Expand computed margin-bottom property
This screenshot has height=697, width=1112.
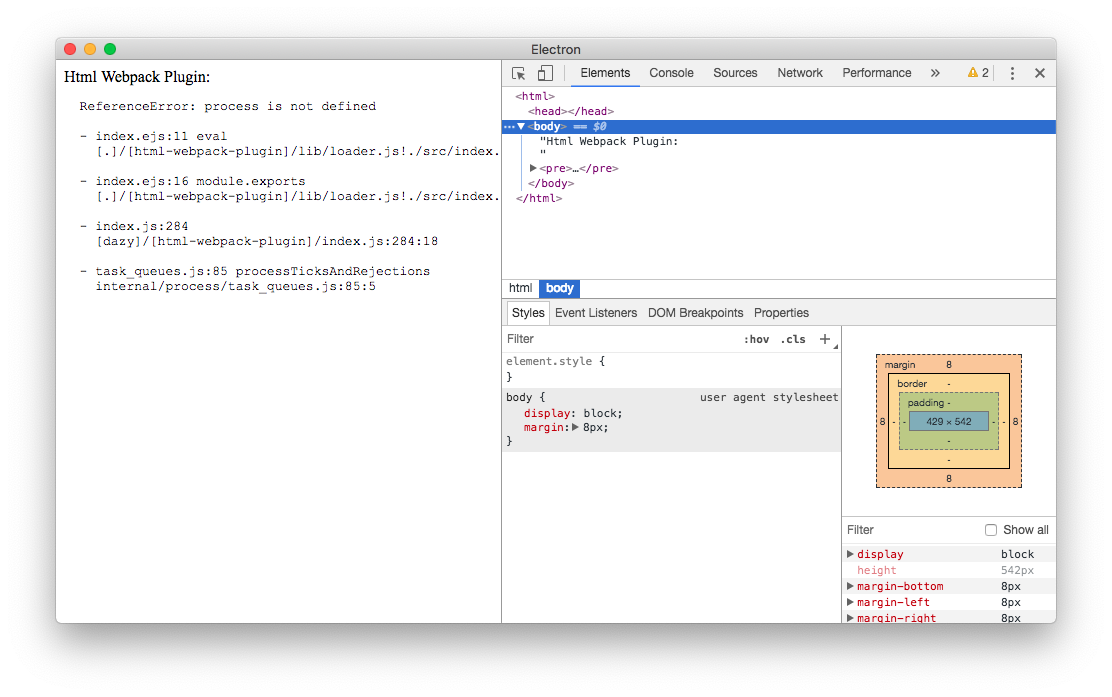[850, 586]
